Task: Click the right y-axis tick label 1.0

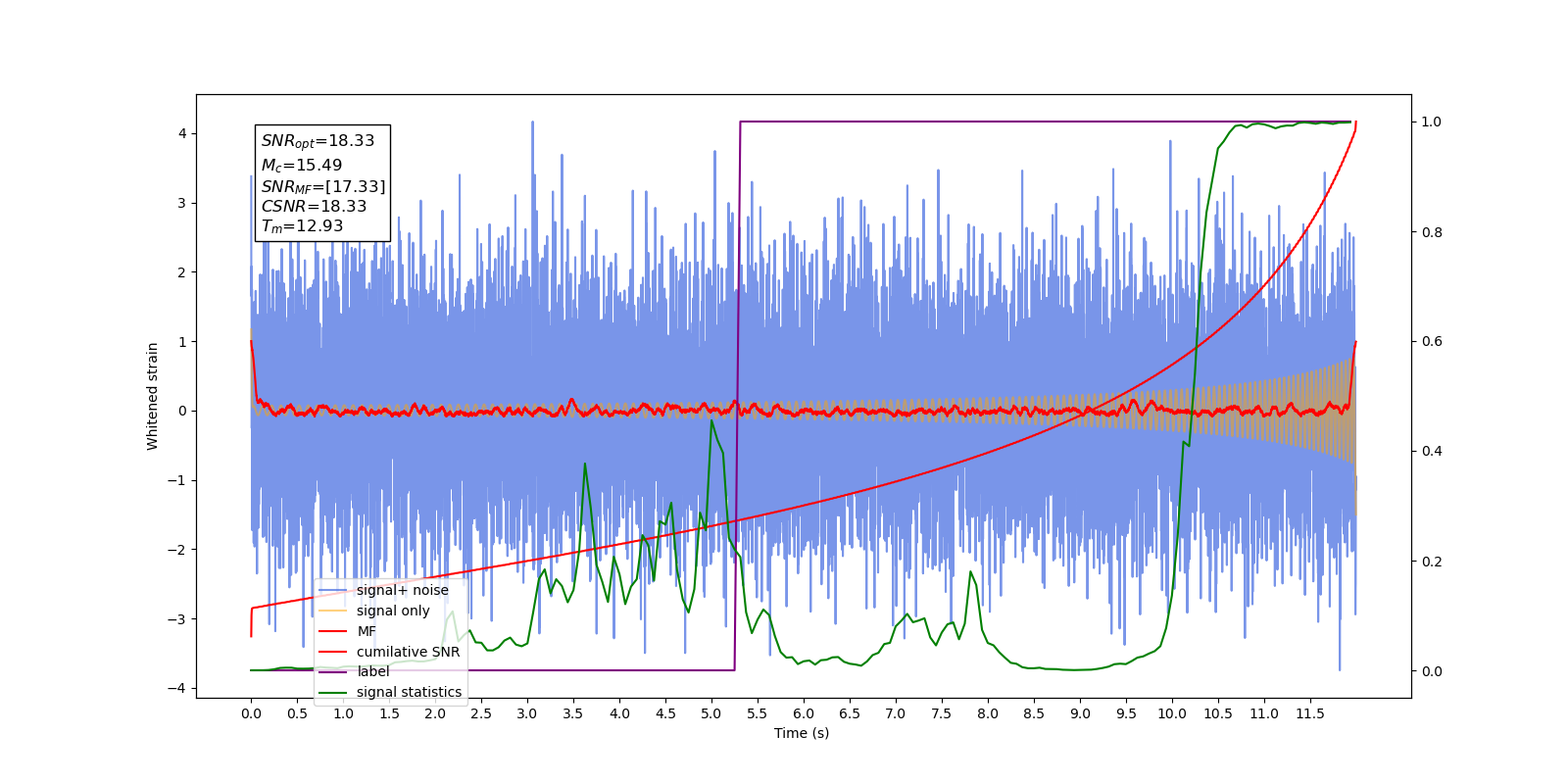Action: (1432, 122)
